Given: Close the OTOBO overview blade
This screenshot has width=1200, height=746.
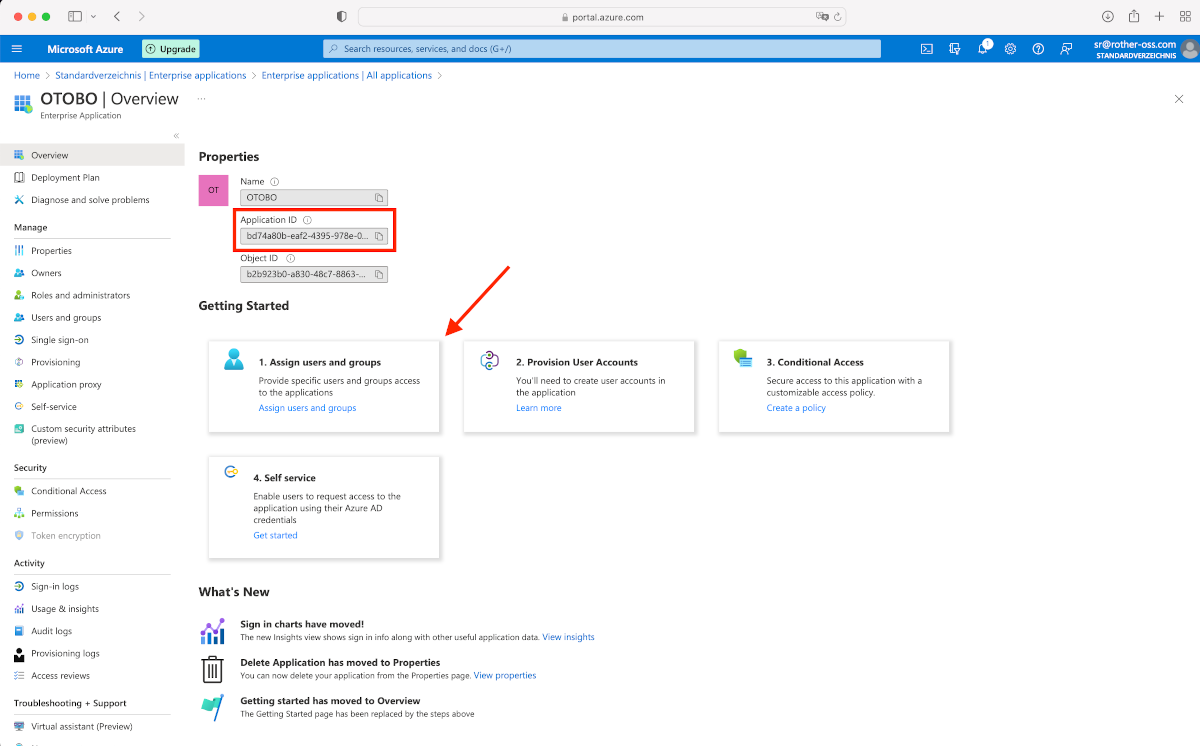Looking at the screenshot, I should click(x=1178, y=99).
